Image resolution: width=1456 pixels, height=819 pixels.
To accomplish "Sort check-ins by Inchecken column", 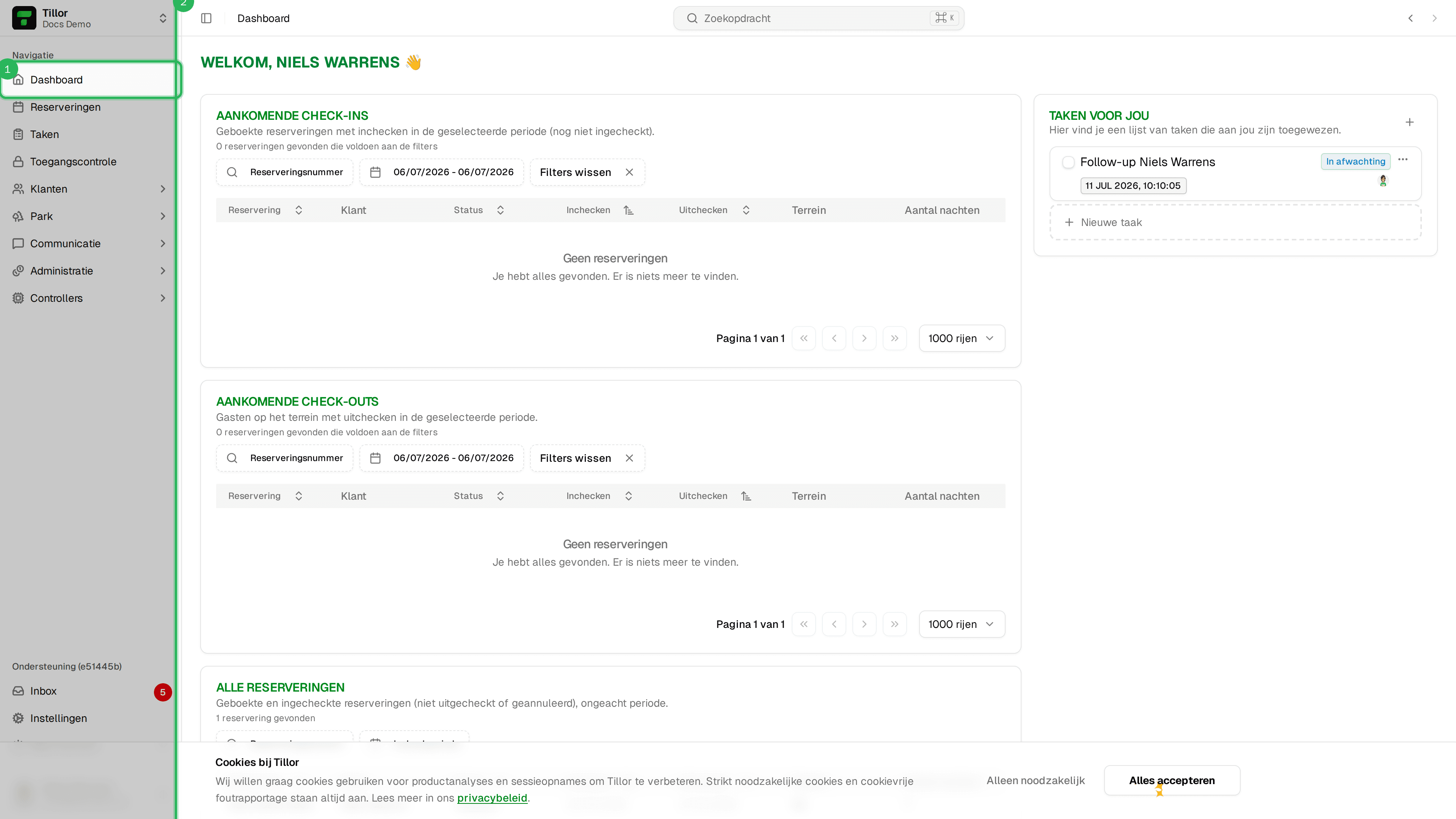I will (x=600, y=210).
